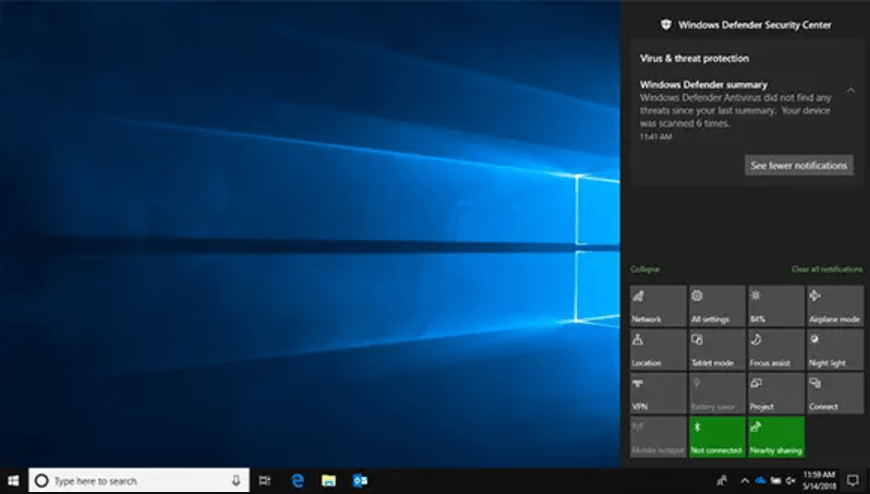
Task: Launch Microsoft Edge from the taskbar
Action: 297,481
